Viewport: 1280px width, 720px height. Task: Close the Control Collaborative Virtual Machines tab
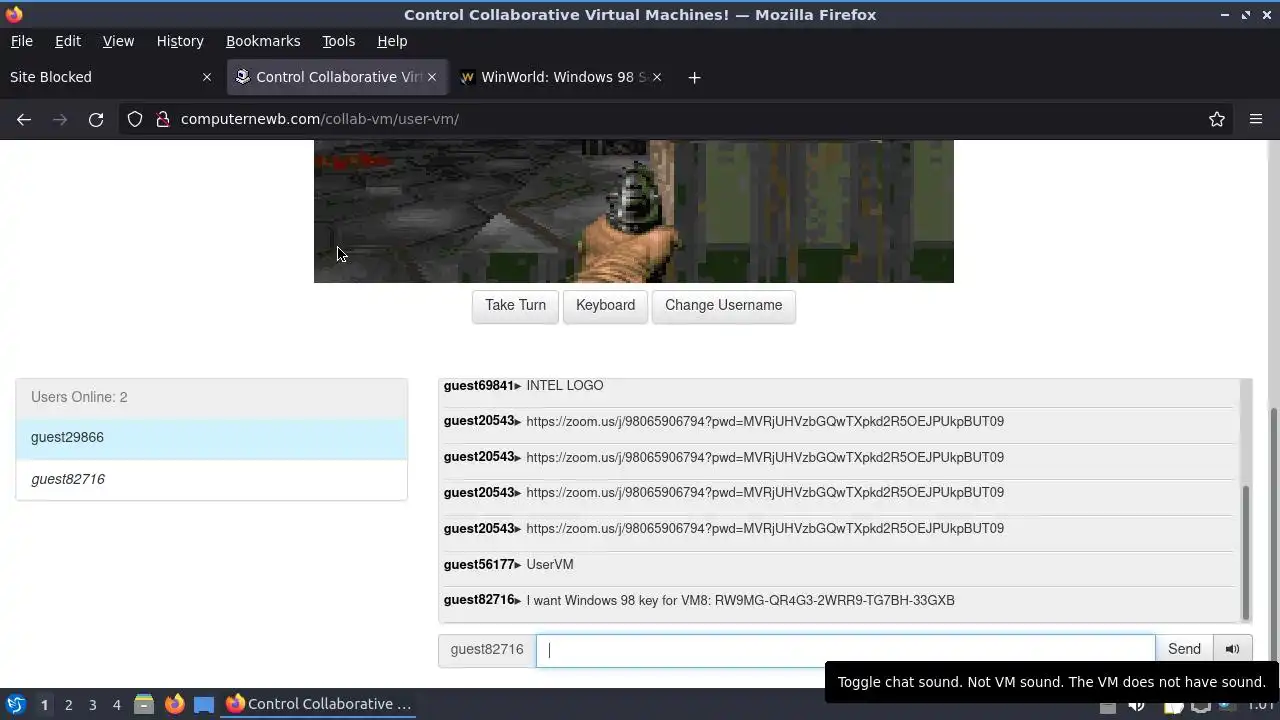pyautogui.click(x=432, y=77)
